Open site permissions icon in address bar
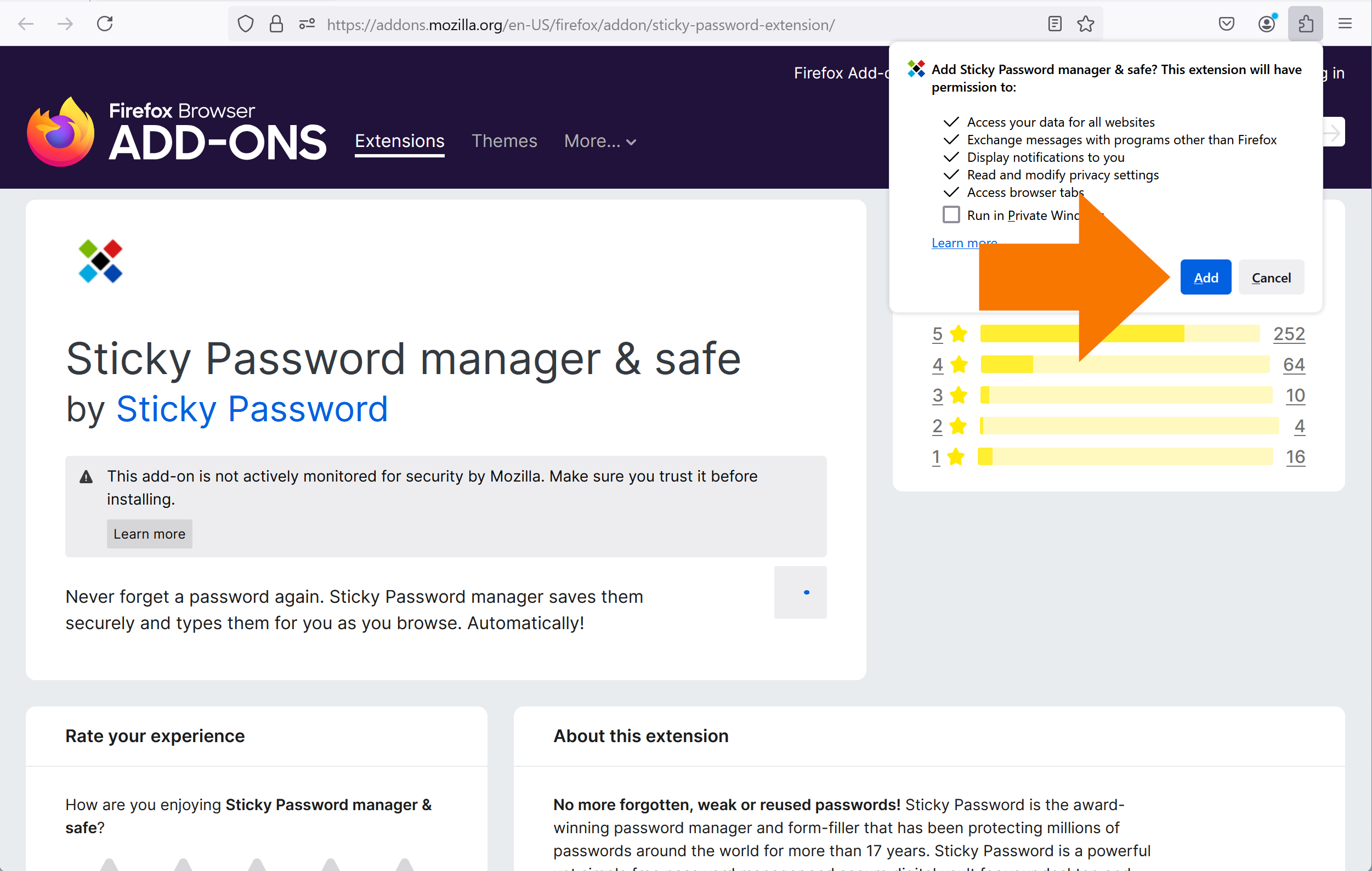 (307, 24)
